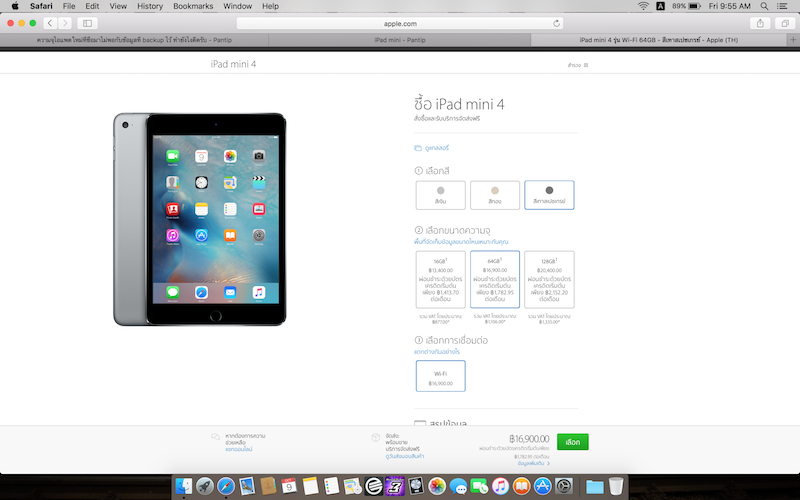The width and height of the screenshot is (800, 500).
Task: Select the space gray color option
Action: (549, 195)
